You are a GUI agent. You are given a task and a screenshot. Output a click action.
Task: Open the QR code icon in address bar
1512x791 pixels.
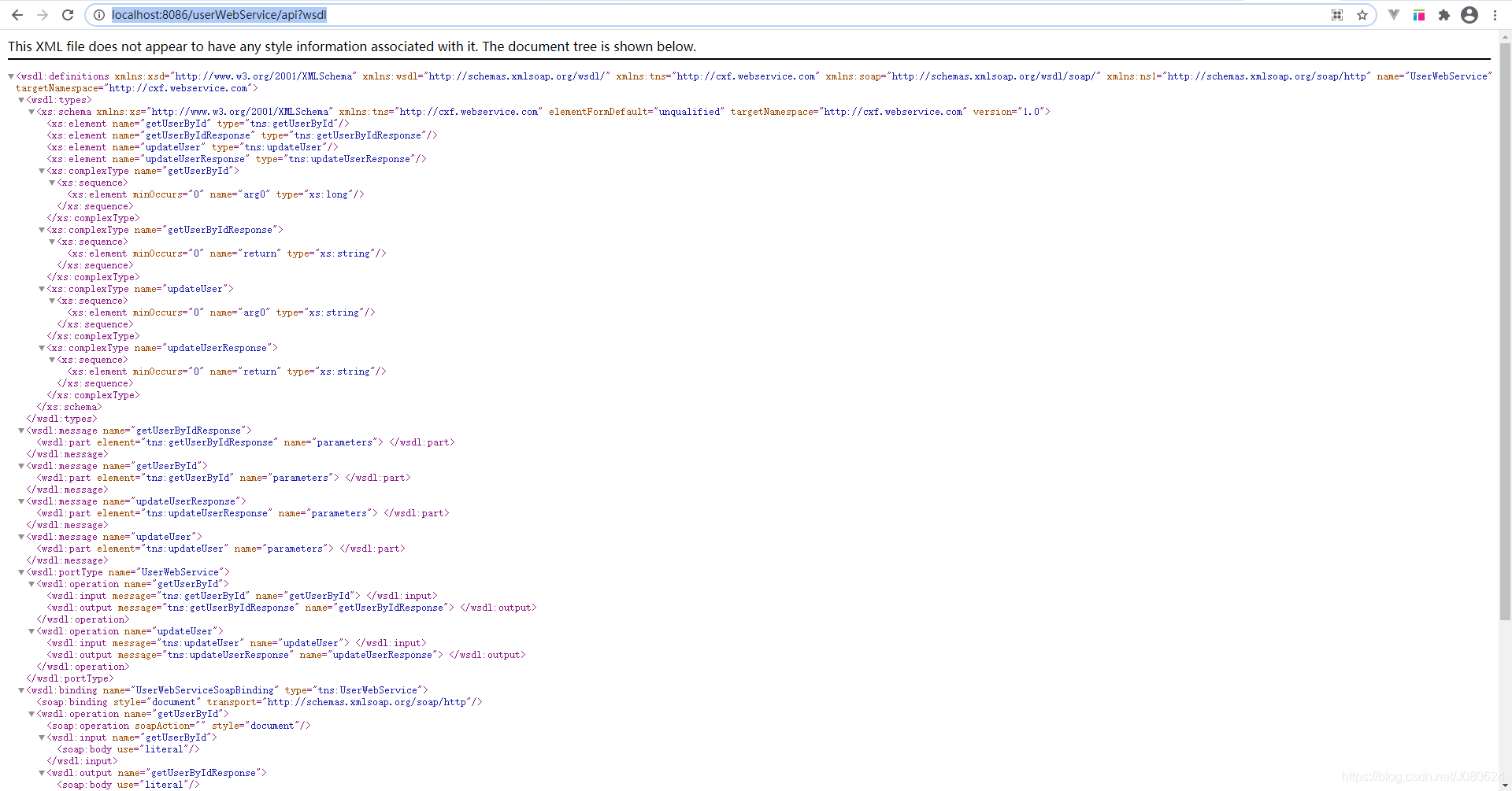pos(1337,15)
